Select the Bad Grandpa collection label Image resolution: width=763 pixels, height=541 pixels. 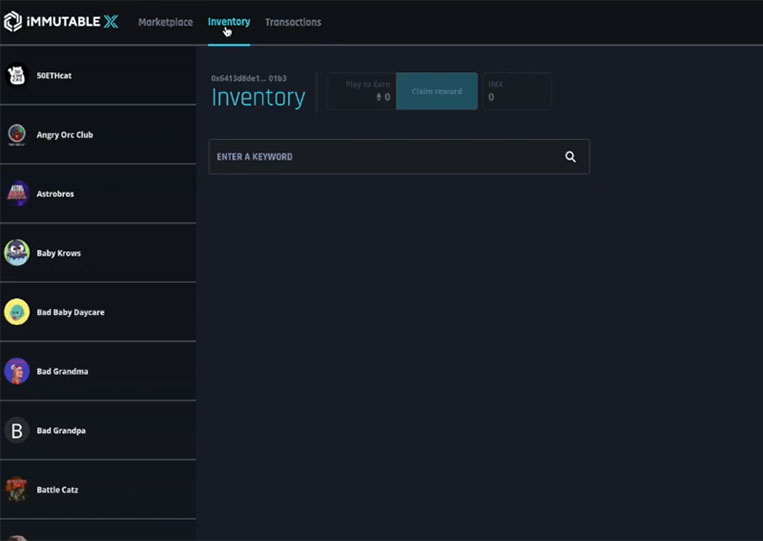pyautogui.click(x=61, y=431)
